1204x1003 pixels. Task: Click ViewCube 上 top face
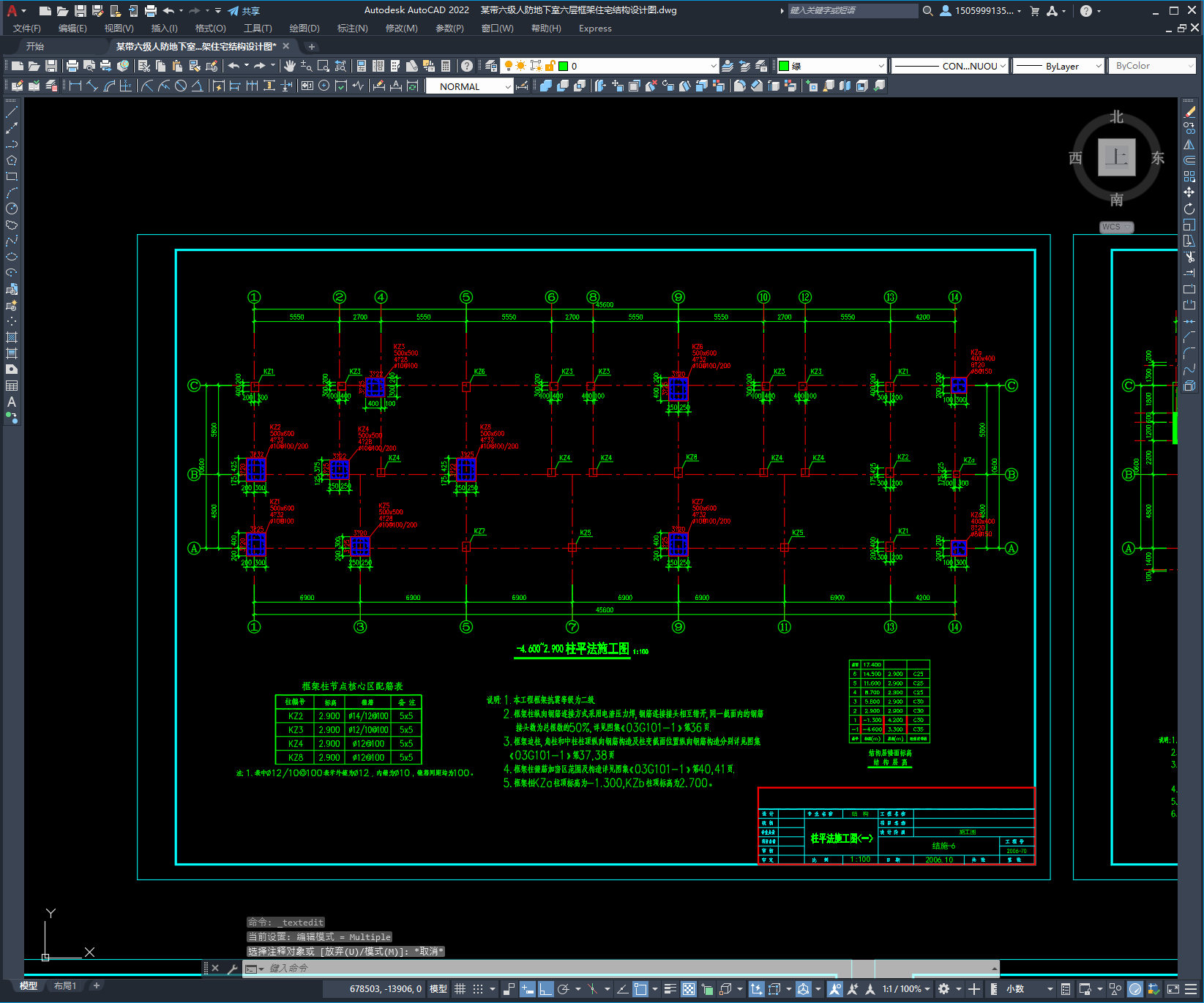click(x=1116, y=157)
